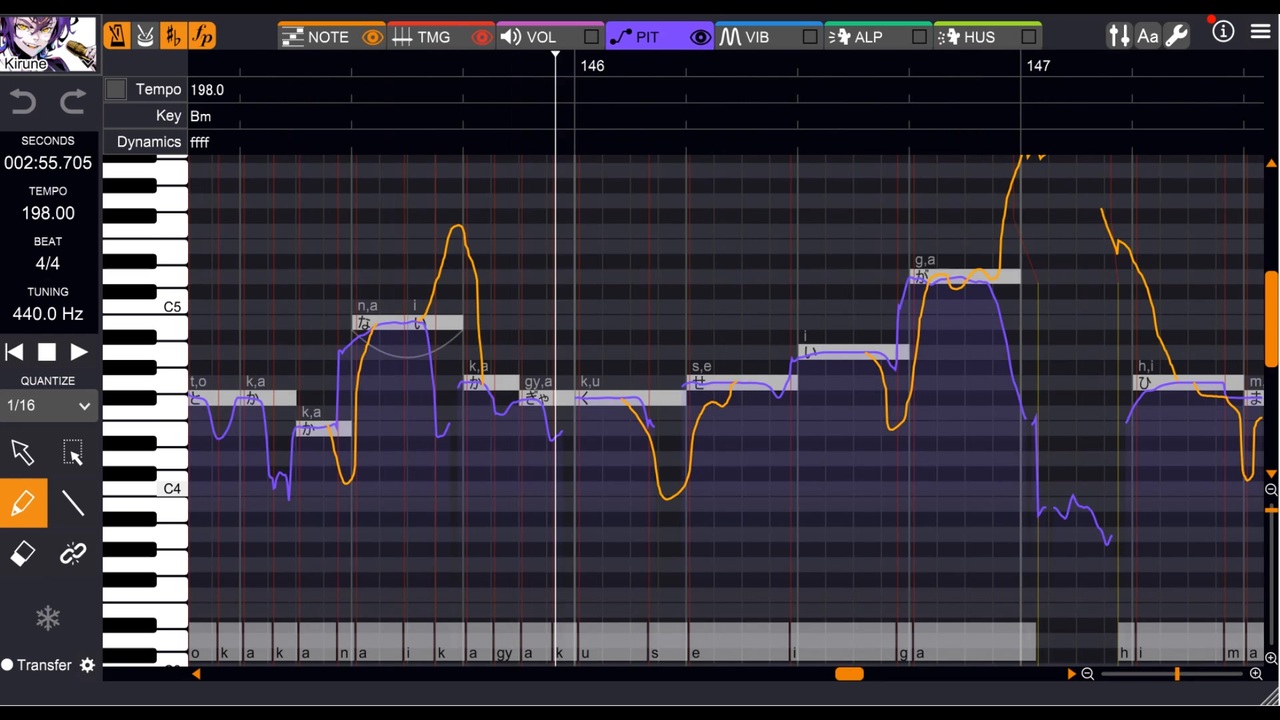This screenshot has width=1280, height=720.
Task: Tick the Tempo row checkbox
Action: (x=116, y=89)
